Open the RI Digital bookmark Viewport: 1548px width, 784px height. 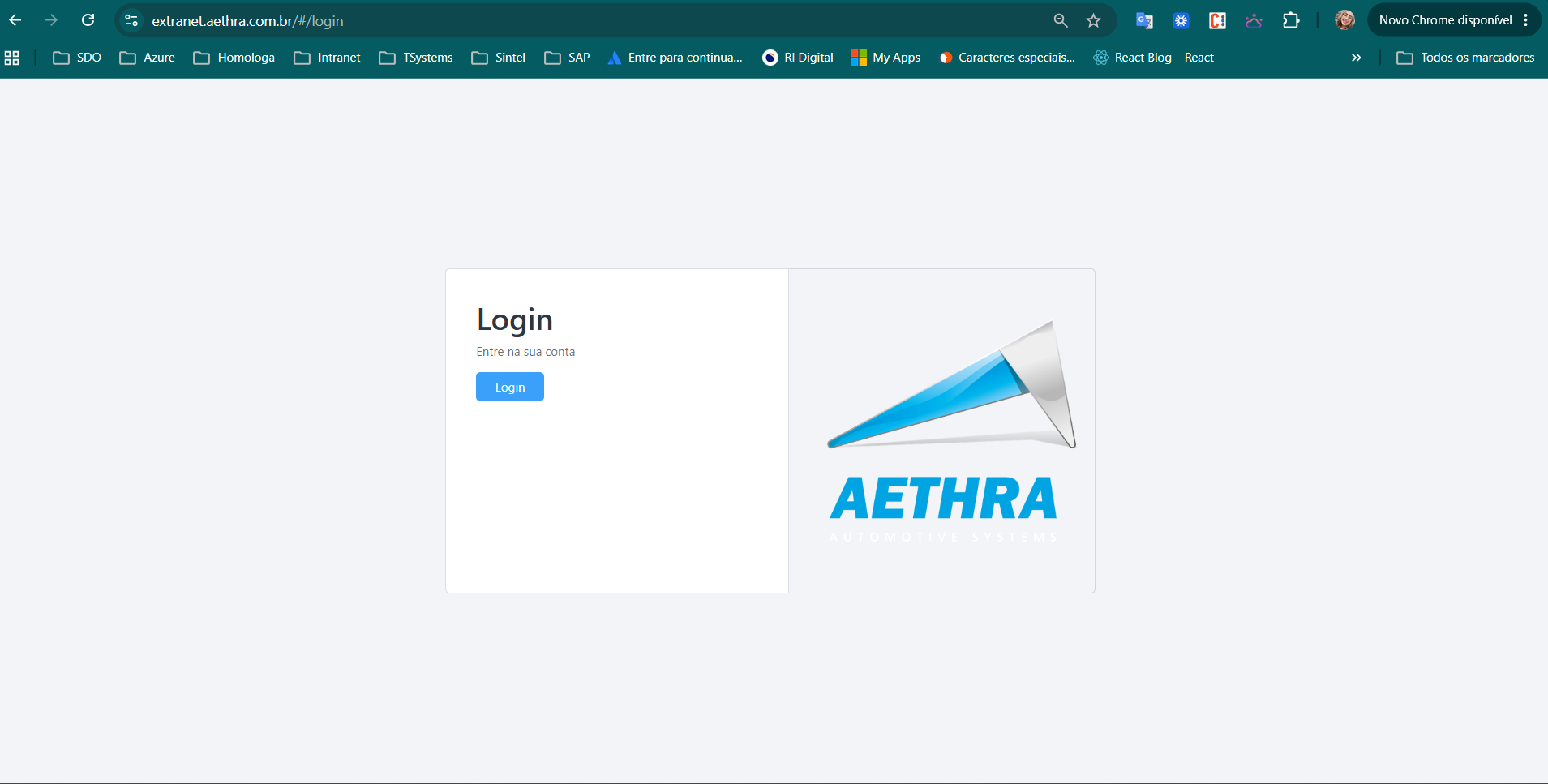tap(798, 58)
